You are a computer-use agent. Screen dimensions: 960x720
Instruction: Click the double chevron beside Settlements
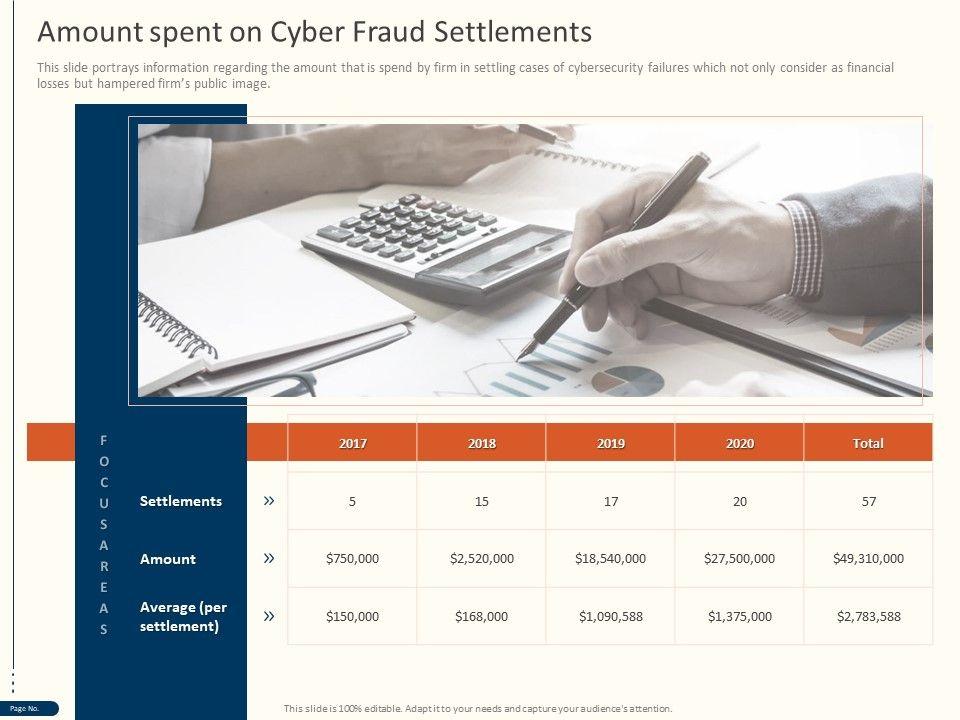coord(269,501)
